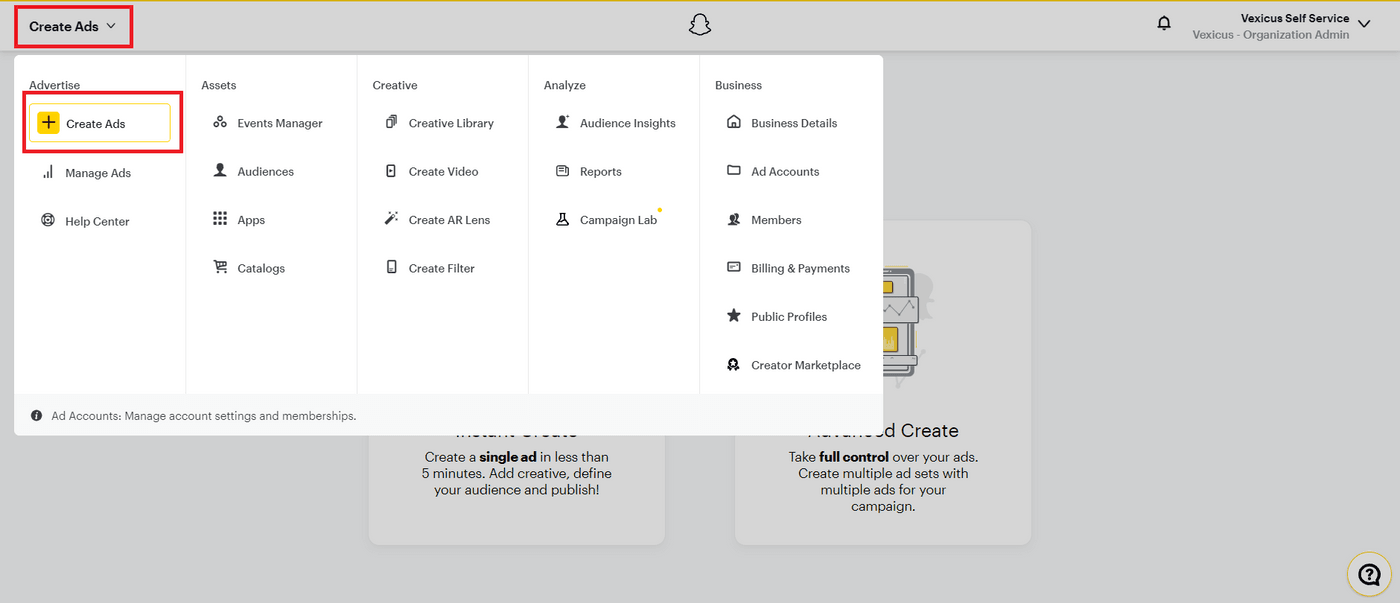Select Create AR Lens wand icon
The image size is (1400, 603).
pos(391,219)
